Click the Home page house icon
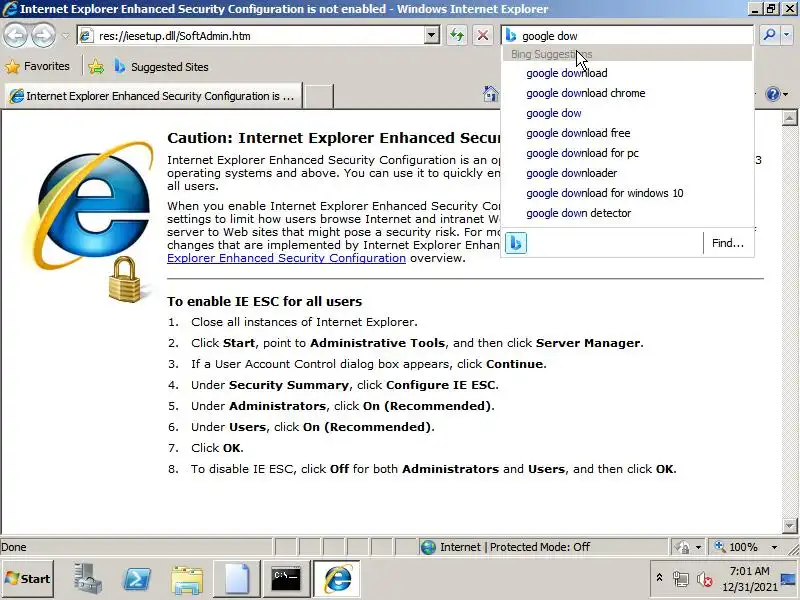Image resolution: width=800 pixels, height=600 pixels. 490,94
